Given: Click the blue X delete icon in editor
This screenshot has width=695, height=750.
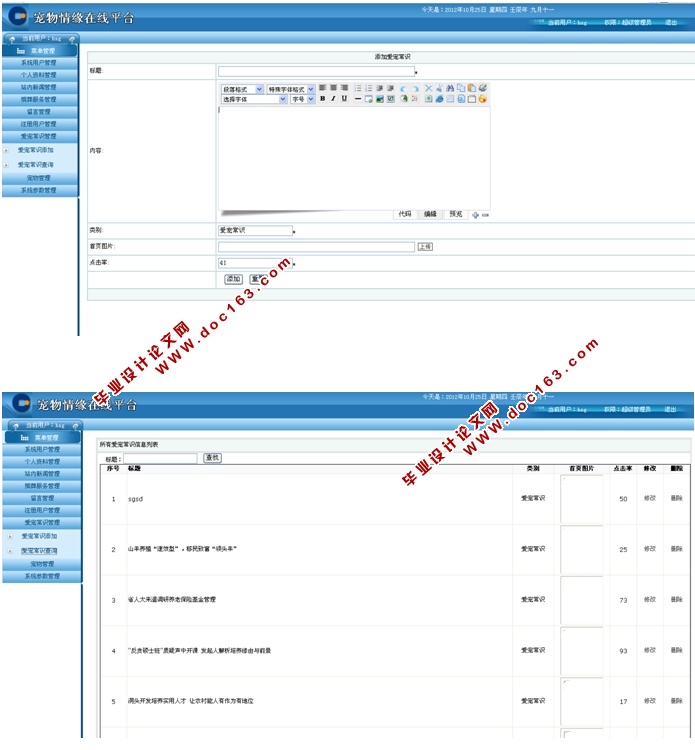Looking at the screenshot, I should pyautogui.click(x=428, y=88).
